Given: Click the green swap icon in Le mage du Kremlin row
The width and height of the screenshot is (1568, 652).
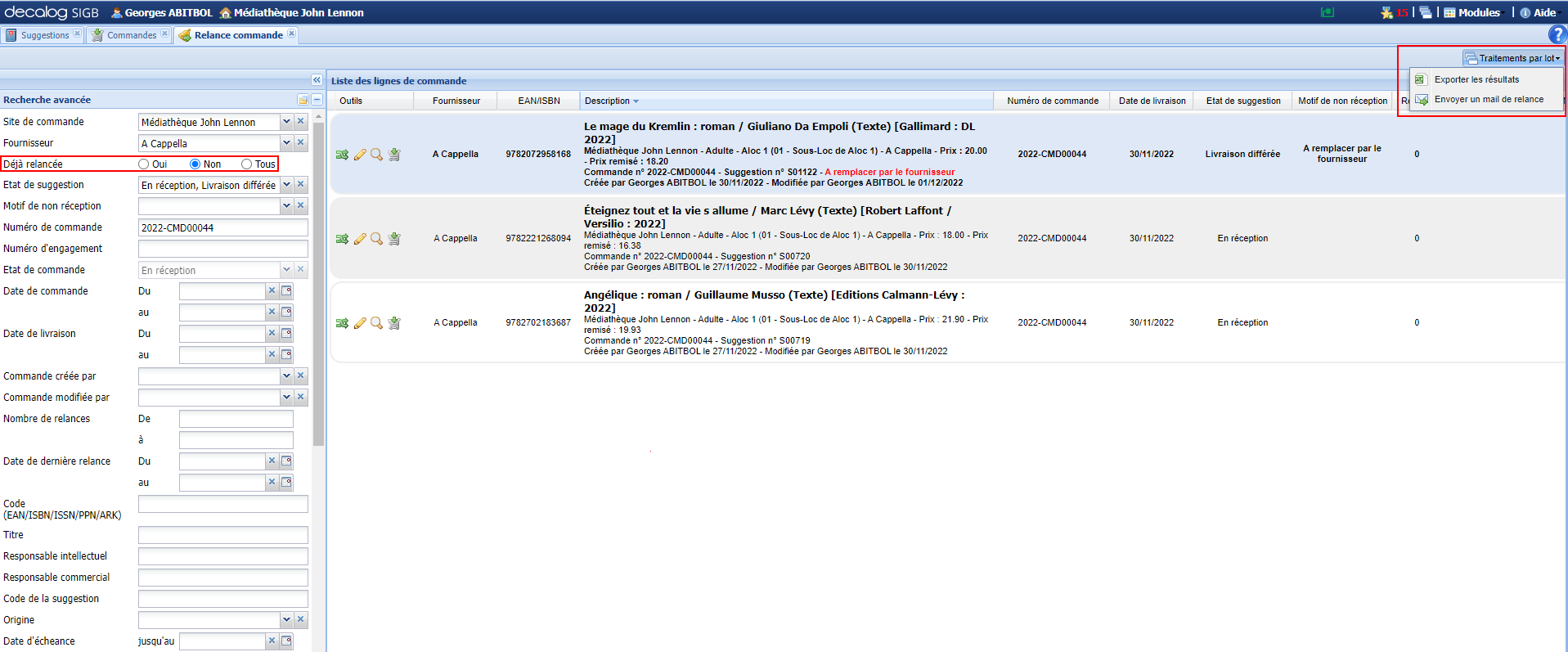Looking at the screenshot, I should point(342,155).
